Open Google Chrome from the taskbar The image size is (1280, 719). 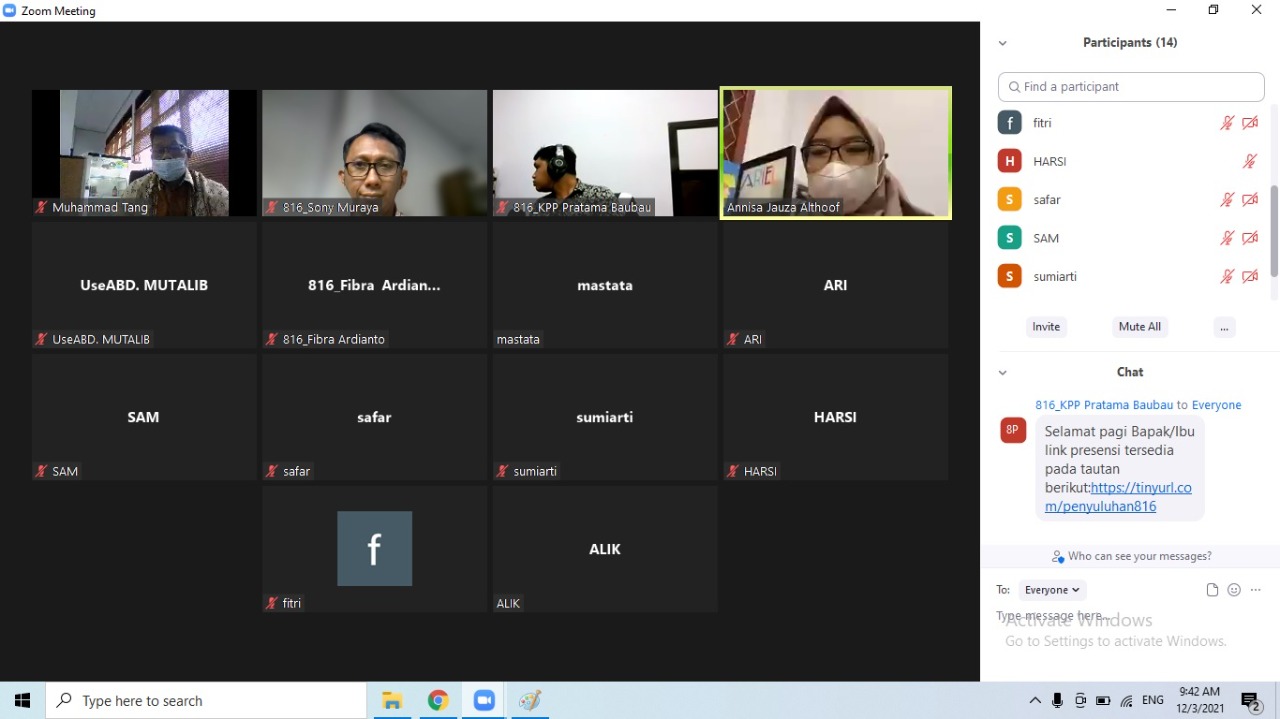[438, 701]
